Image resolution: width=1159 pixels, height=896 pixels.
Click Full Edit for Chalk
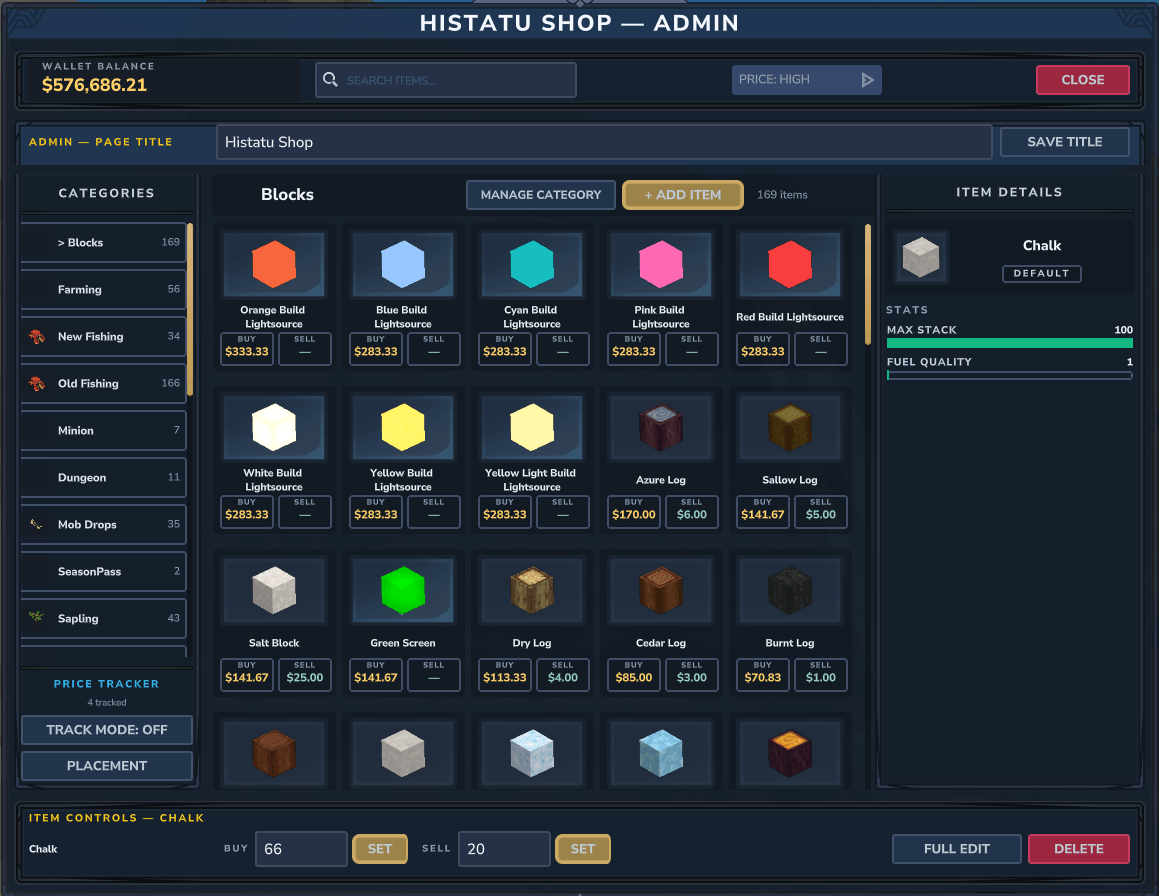pyautogui.click(x=956, y=849)
